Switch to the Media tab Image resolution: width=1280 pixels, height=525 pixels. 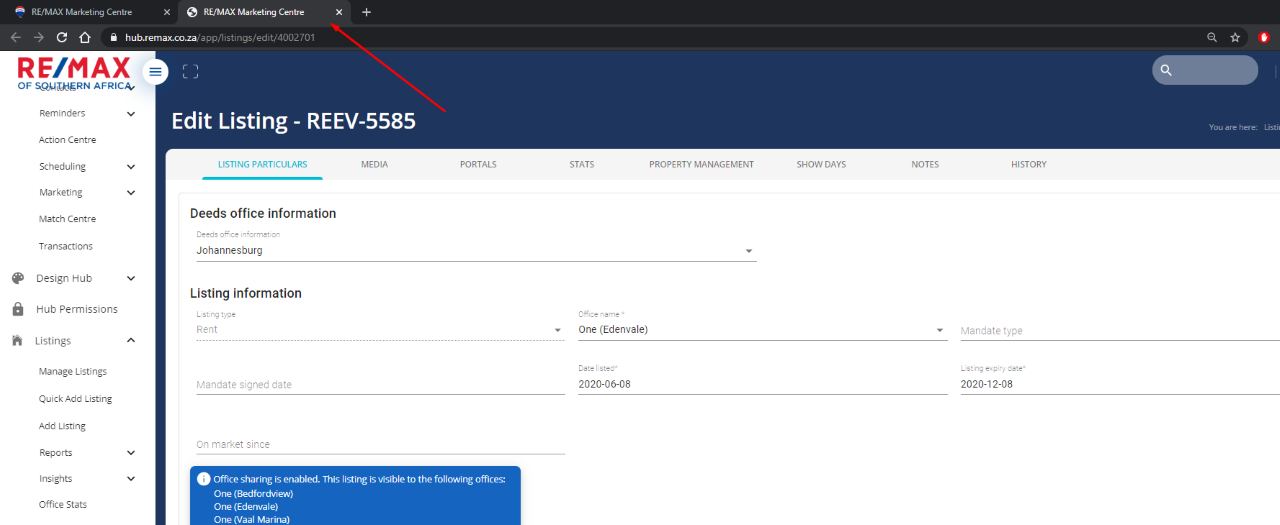(374, 164)
